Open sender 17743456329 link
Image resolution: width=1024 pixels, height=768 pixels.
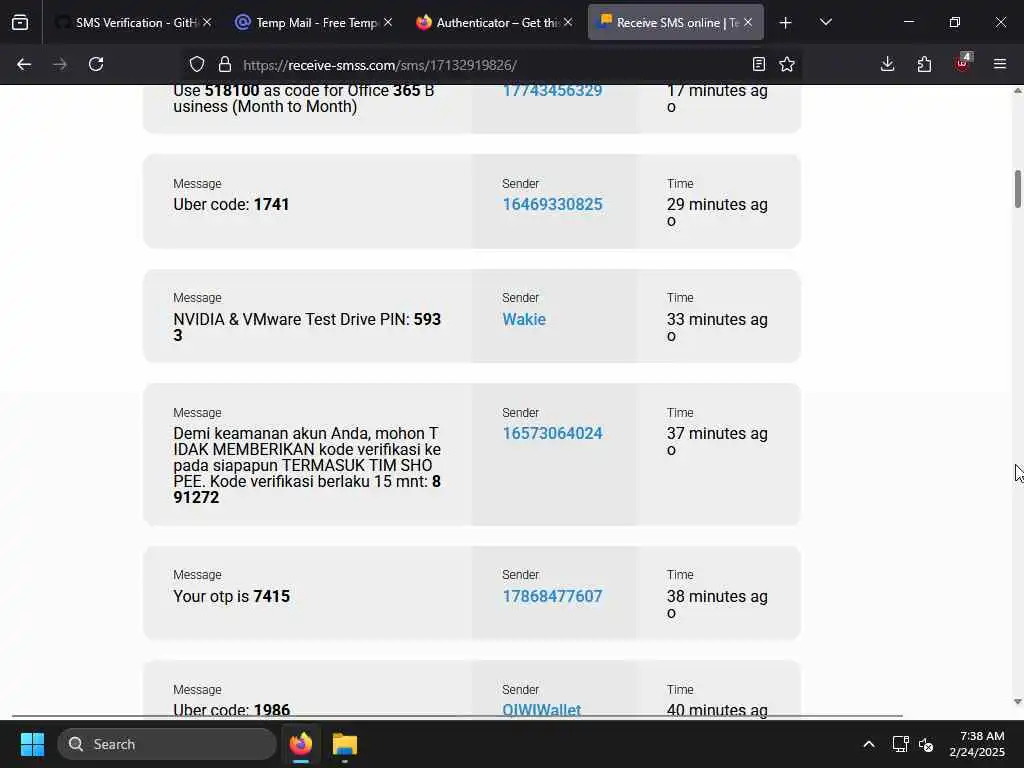pos(552,91)
